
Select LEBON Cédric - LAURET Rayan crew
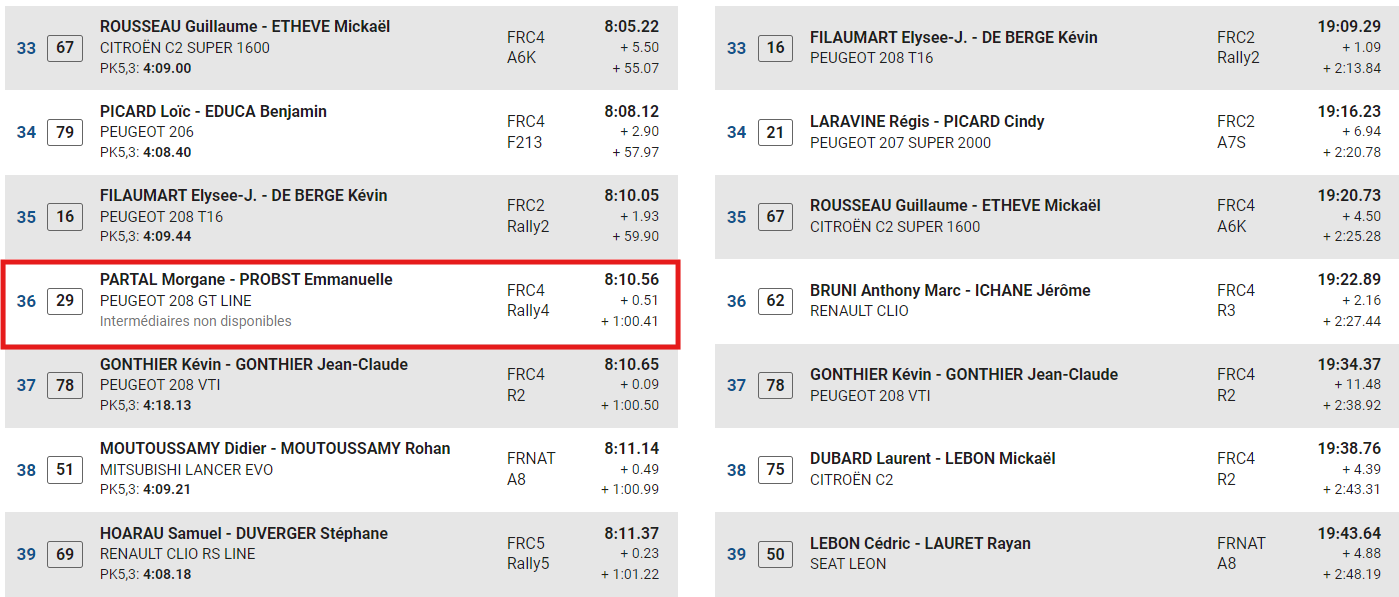tap(920, 543)
